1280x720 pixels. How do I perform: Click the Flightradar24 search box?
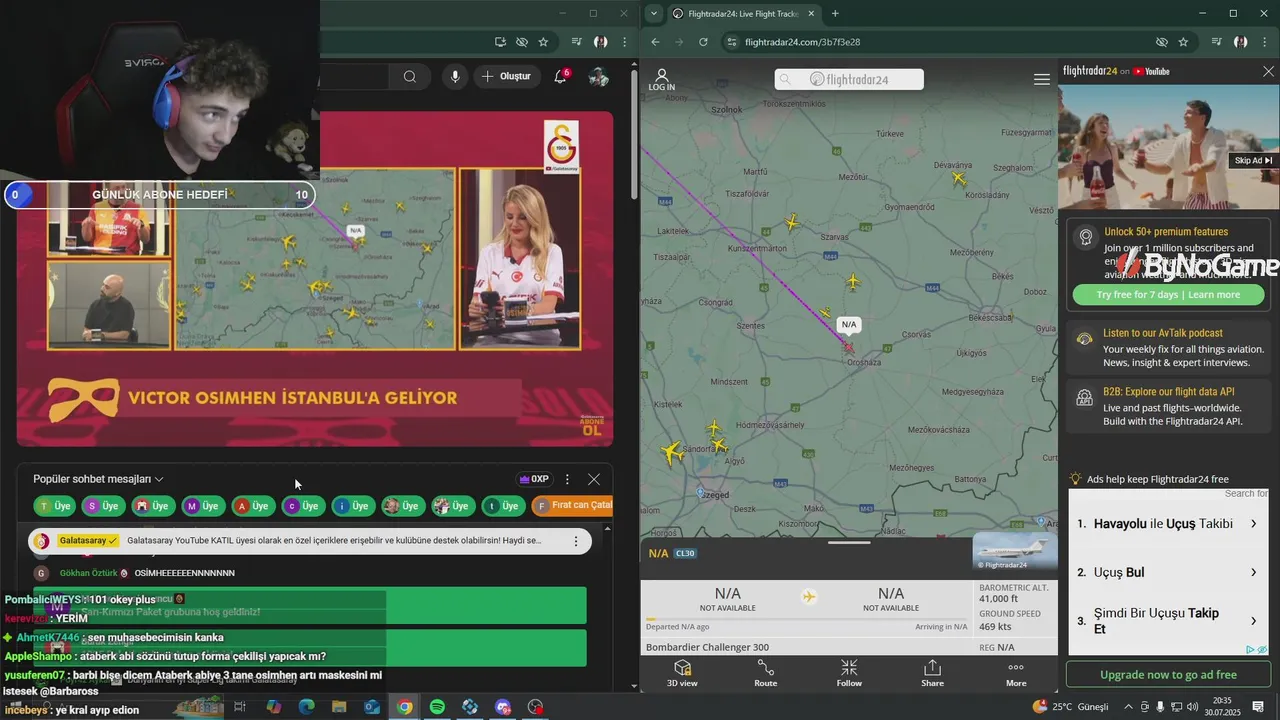coord(849,79)
